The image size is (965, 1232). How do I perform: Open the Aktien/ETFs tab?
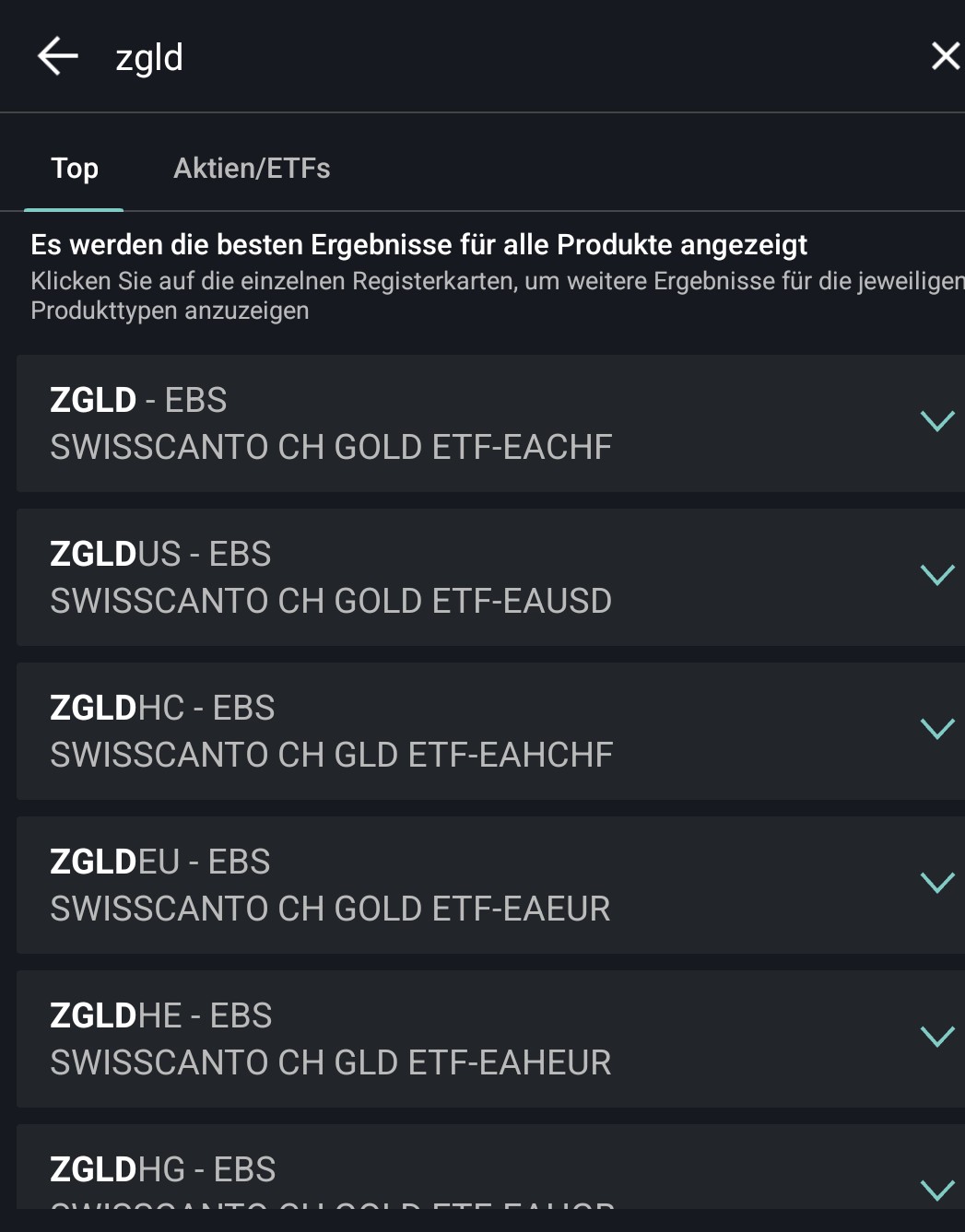(x=252, y=169)
